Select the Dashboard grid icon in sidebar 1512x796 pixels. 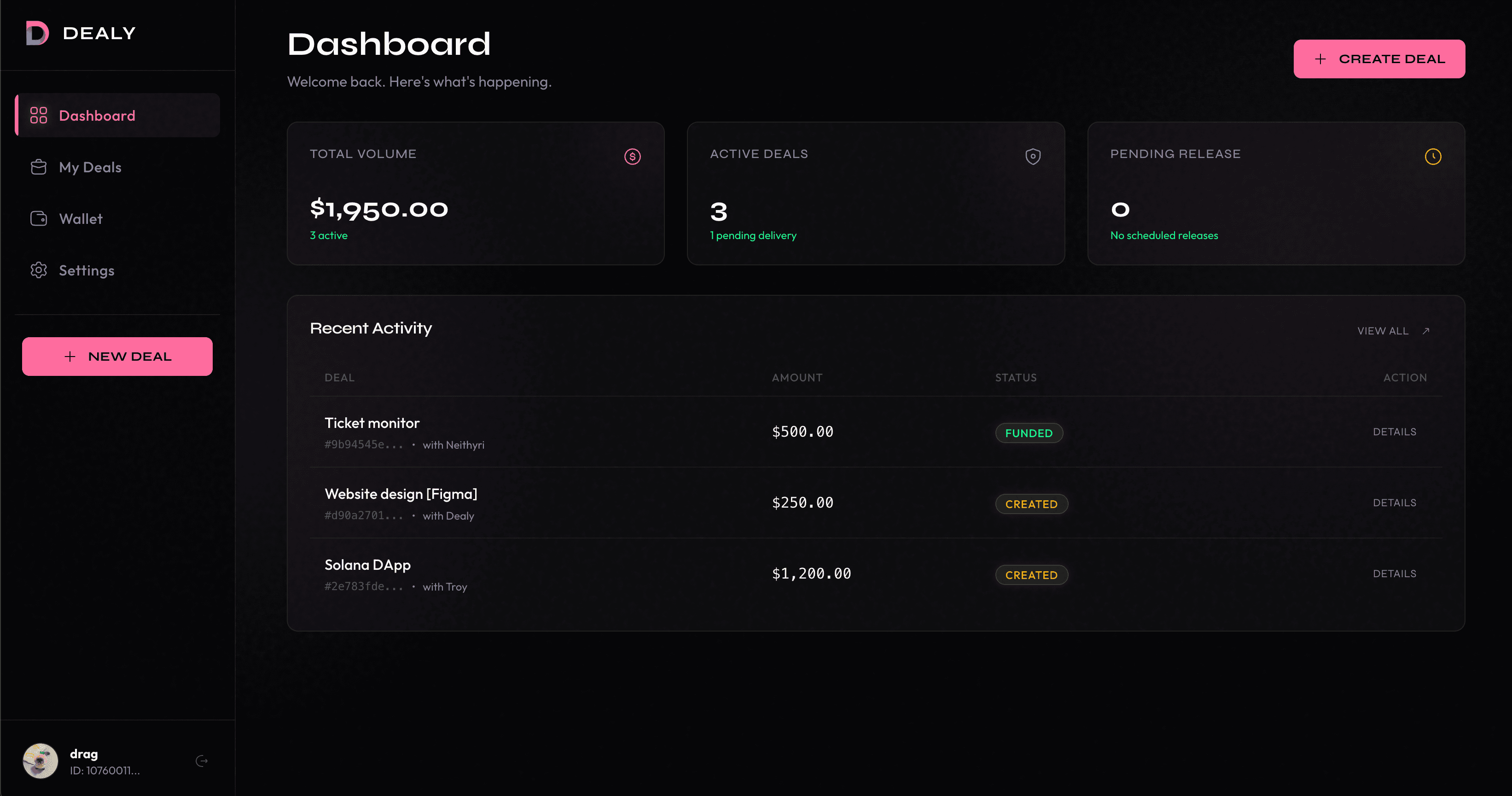coord(39,115)
